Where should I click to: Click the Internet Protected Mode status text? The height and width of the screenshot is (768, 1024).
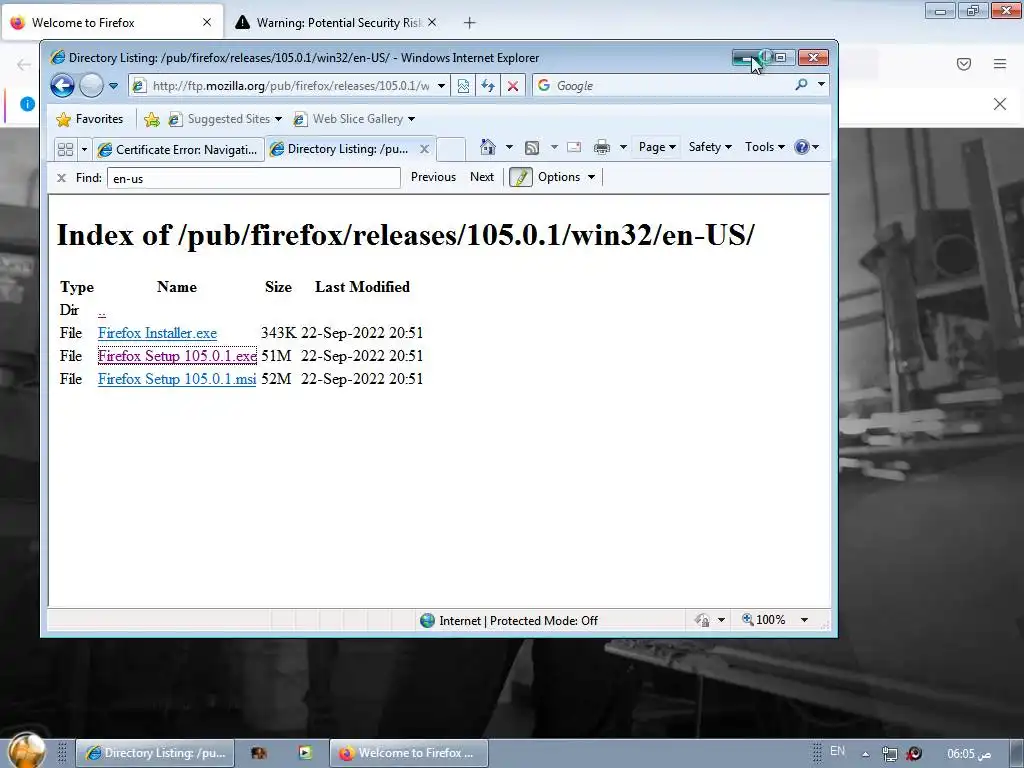click(519, 620)
